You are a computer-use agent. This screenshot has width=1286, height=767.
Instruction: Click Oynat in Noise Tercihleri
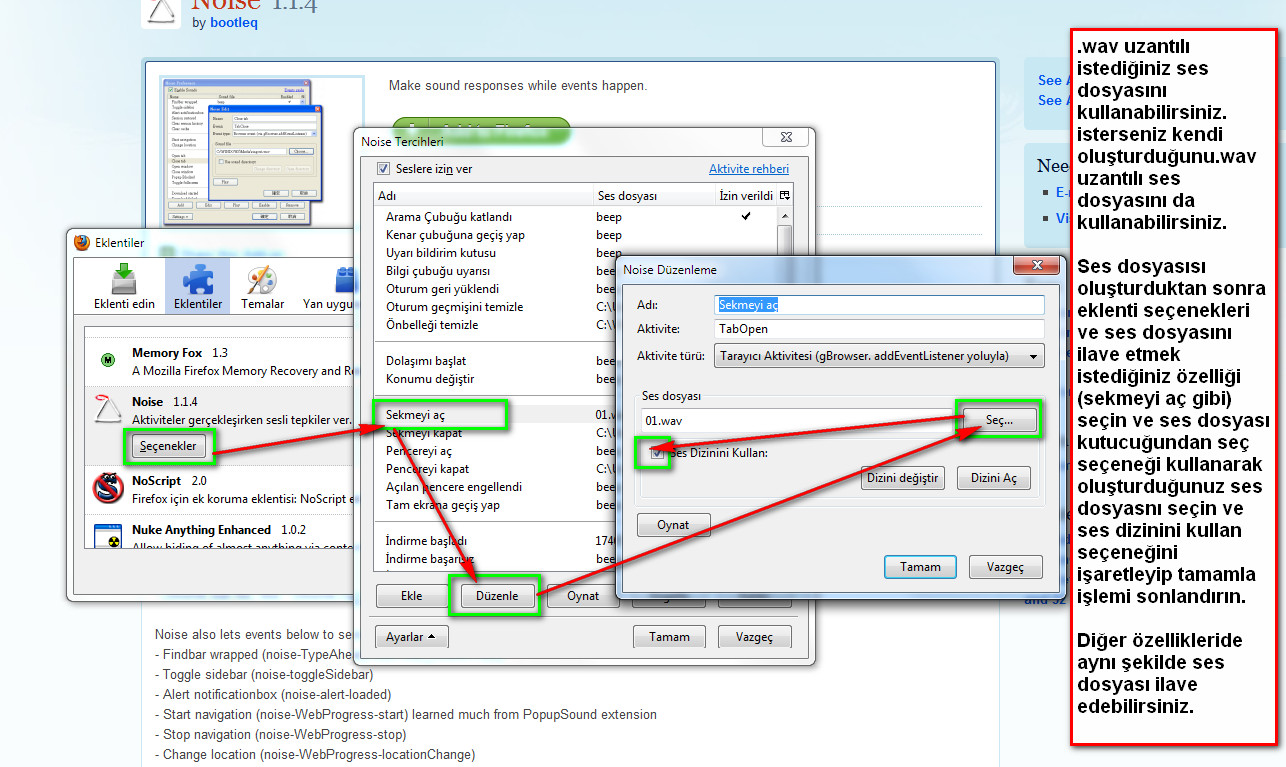583,595
